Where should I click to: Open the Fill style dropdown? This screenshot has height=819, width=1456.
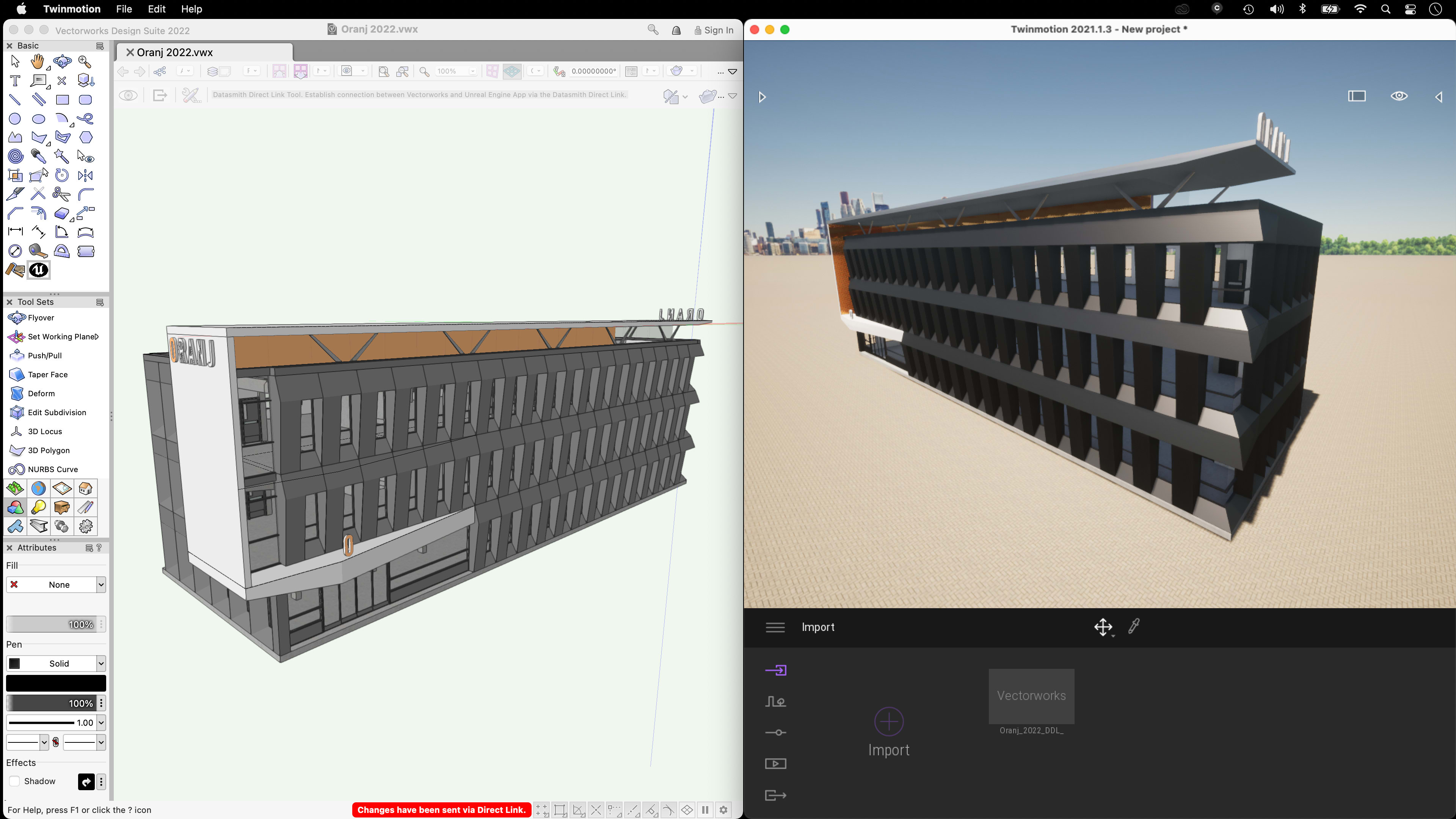100,584
